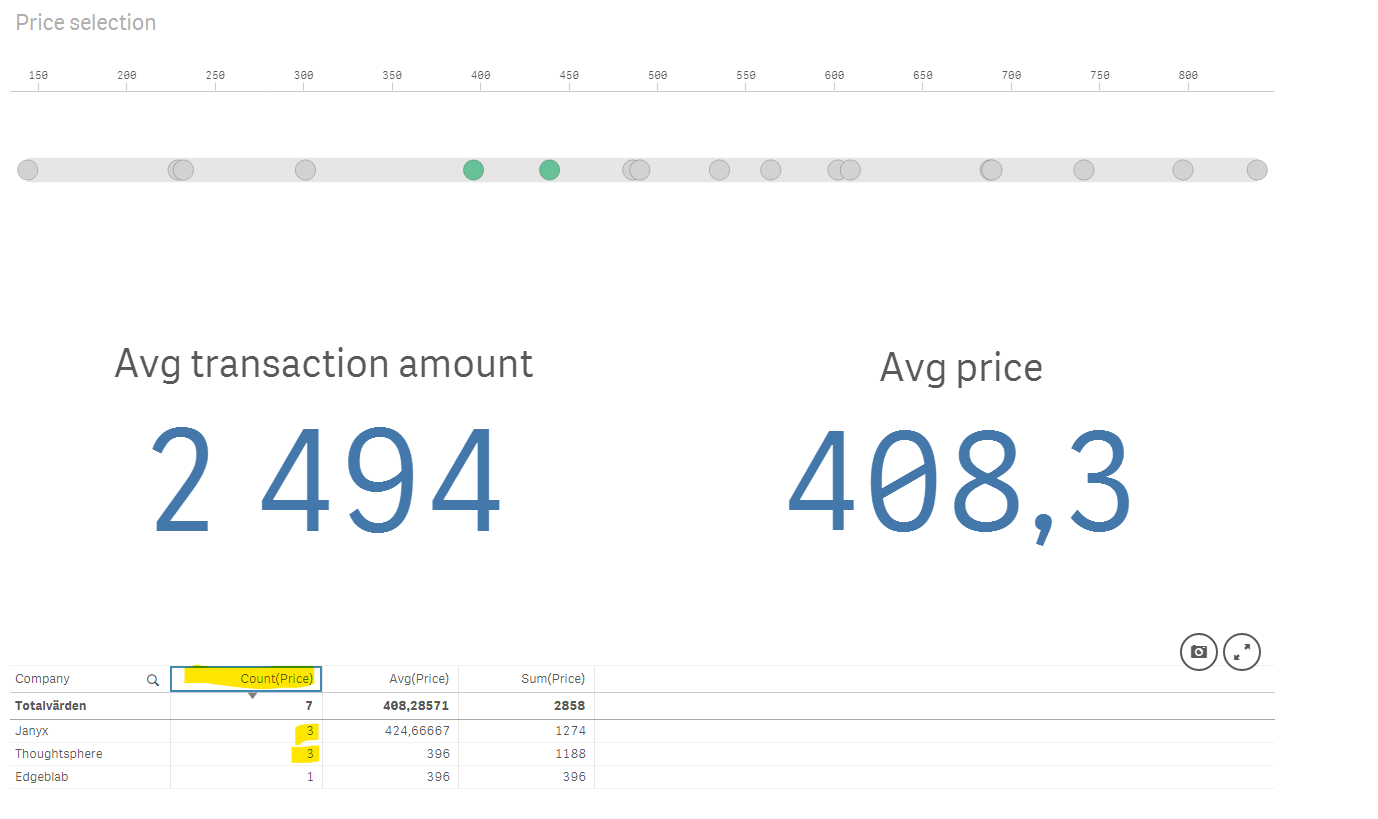Select the price point near 740
Image resolution: width=1378 pixels, height=819 pixels.
[1084, 170]
